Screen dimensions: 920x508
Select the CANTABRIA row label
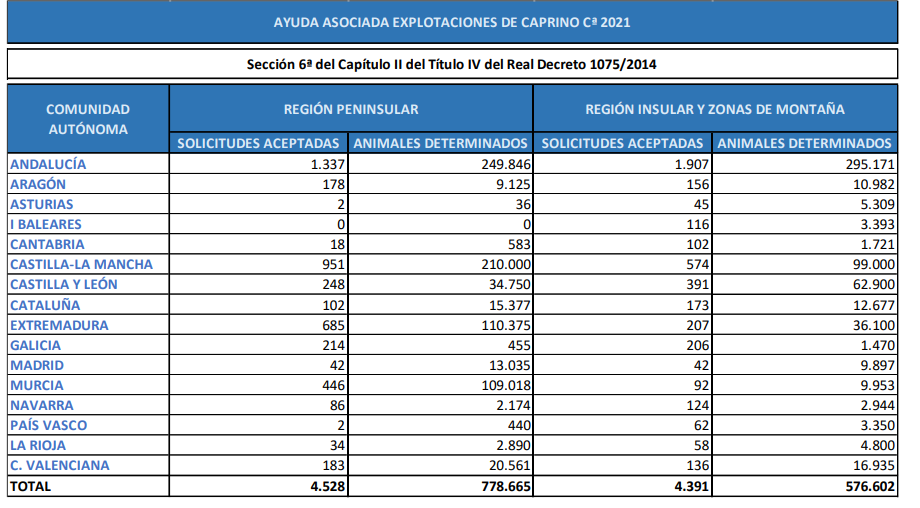click(47, 244)
